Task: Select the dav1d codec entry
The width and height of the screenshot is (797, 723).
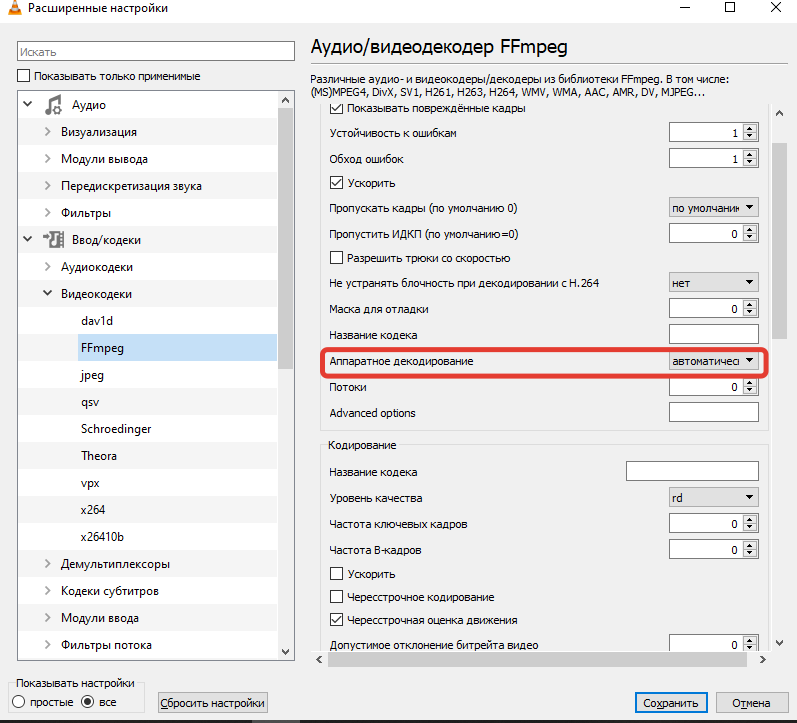Action: (96, 321)
